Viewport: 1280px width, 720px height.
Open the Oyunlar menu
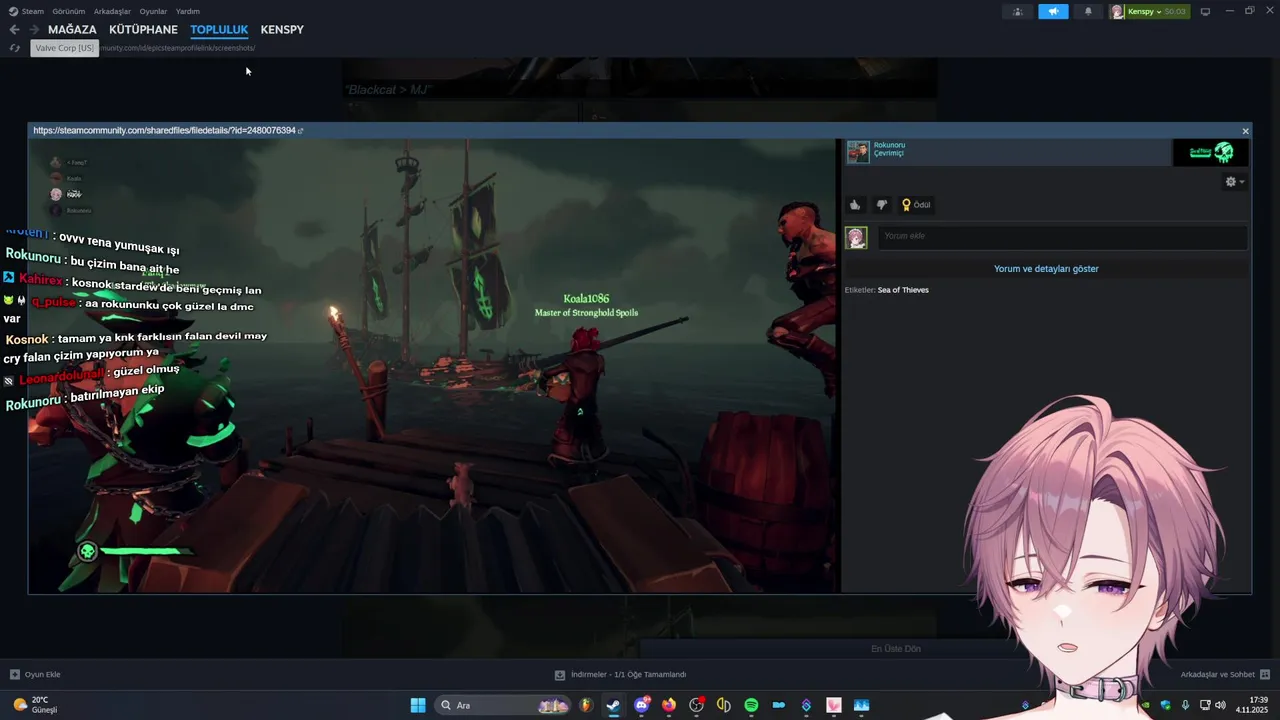click(x=153, y=11)
